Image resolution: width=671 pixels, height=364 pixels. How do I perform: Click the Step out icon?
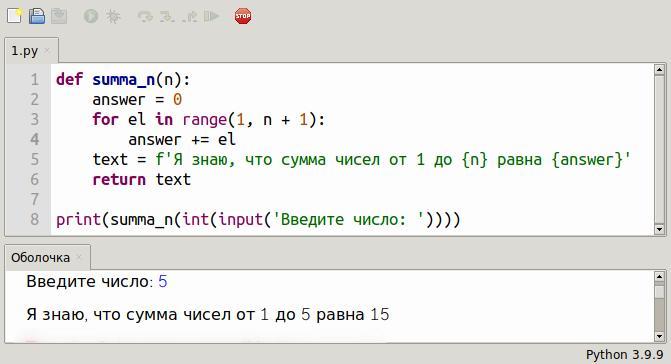click(189, 17)
